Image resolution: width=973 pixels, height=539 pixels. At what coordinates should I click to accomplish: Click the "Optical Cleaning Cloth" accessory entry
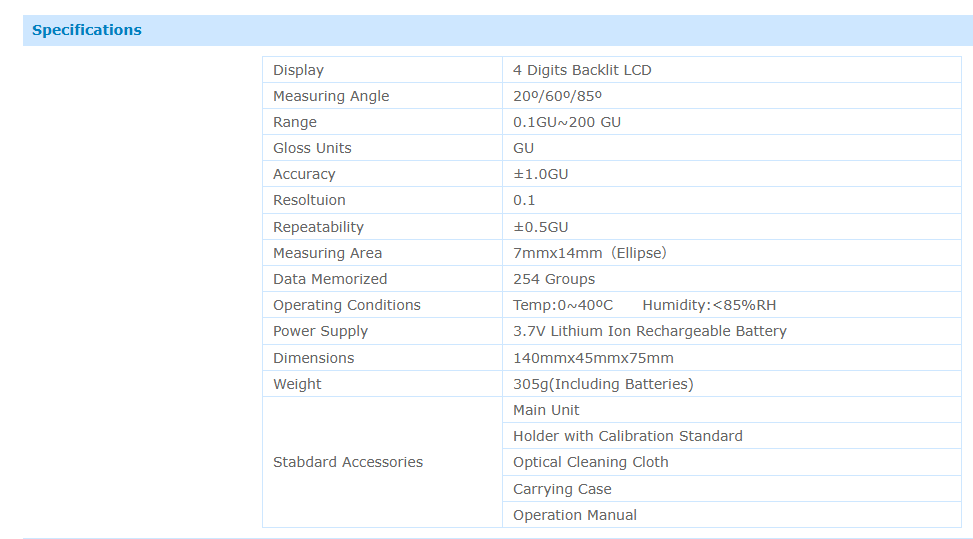(590, 462)
